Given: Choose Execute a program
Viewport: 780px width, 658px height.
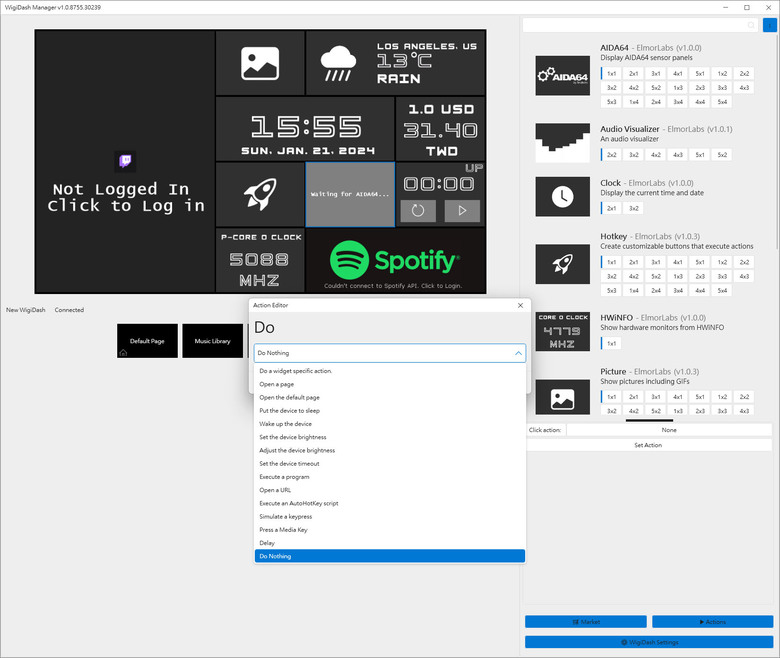Looking at the screenshot, I should (x=390, y=477).
